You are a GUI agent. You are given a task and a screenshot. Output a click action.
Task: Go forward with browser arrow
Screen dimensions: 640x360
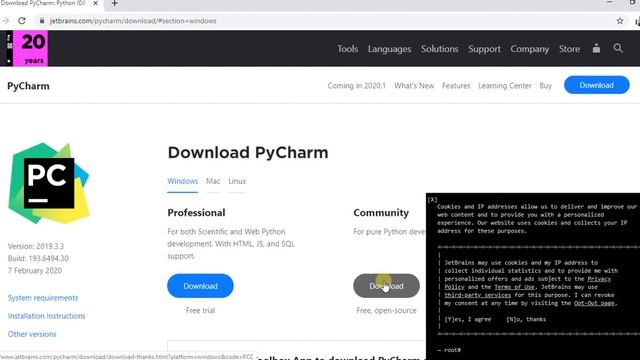point(6,21)
